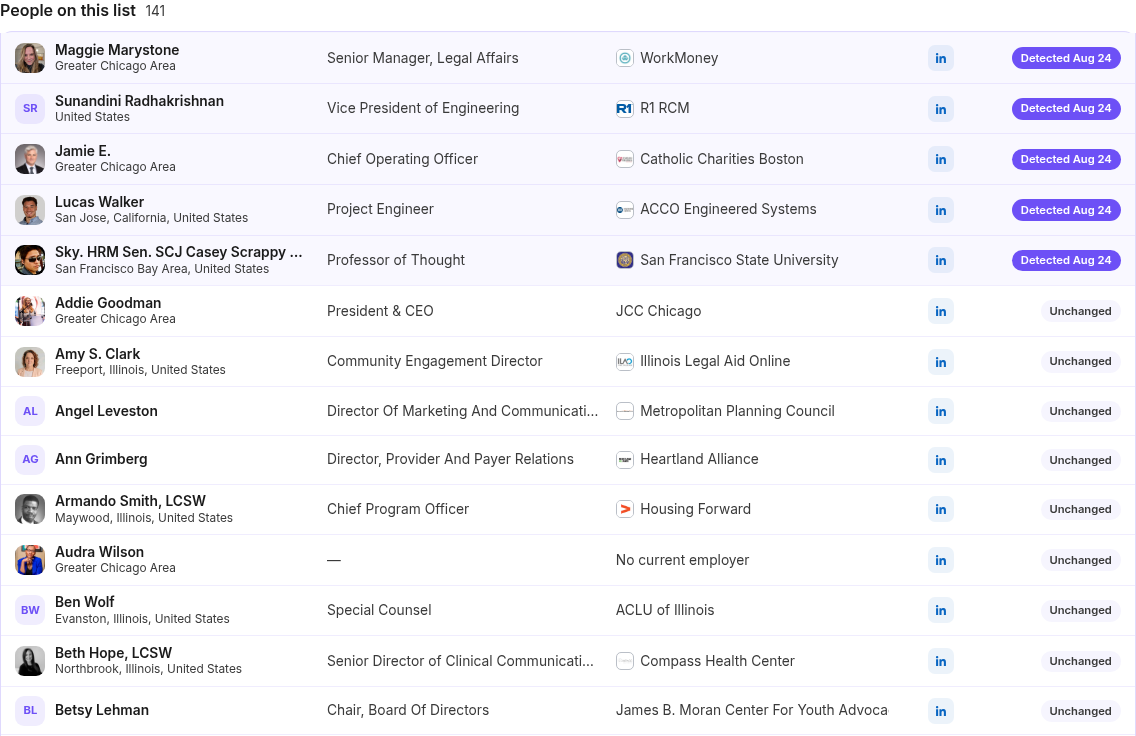Click Unchanged badge for Amy S. Clark
The width and height of the screenshot is (1136, 736).
[1080, 361]
